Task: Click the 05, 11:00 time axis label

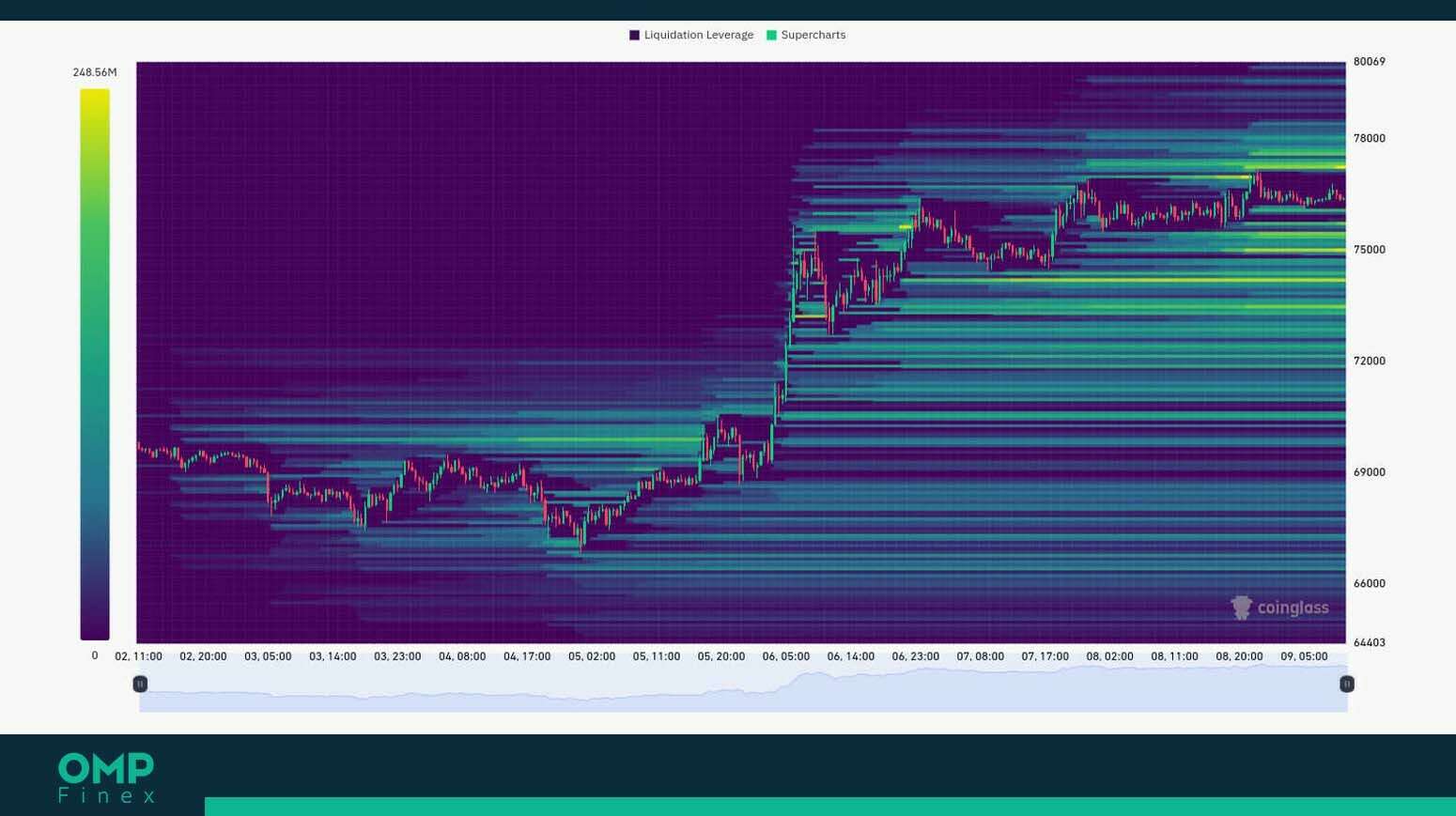Action: coord(657,656)
